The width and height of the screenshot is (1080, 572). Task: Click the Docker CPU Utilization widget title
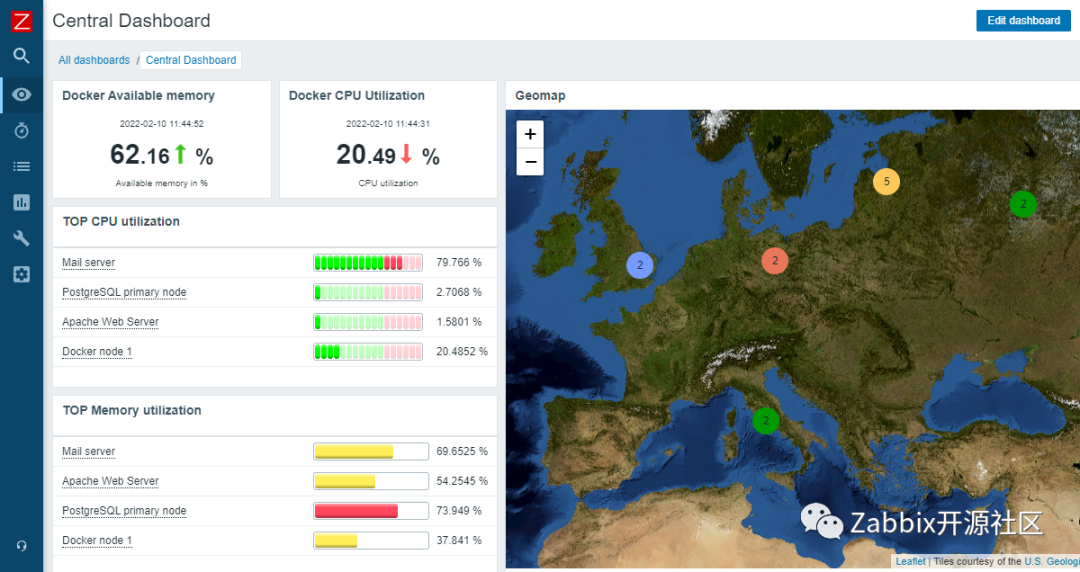click(357, 96)
